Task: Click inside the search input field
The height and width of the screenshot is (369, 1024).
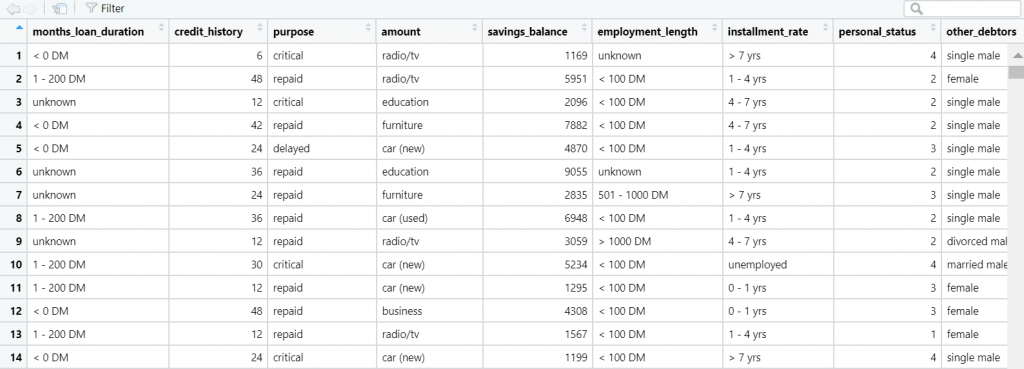Action: 963,8
